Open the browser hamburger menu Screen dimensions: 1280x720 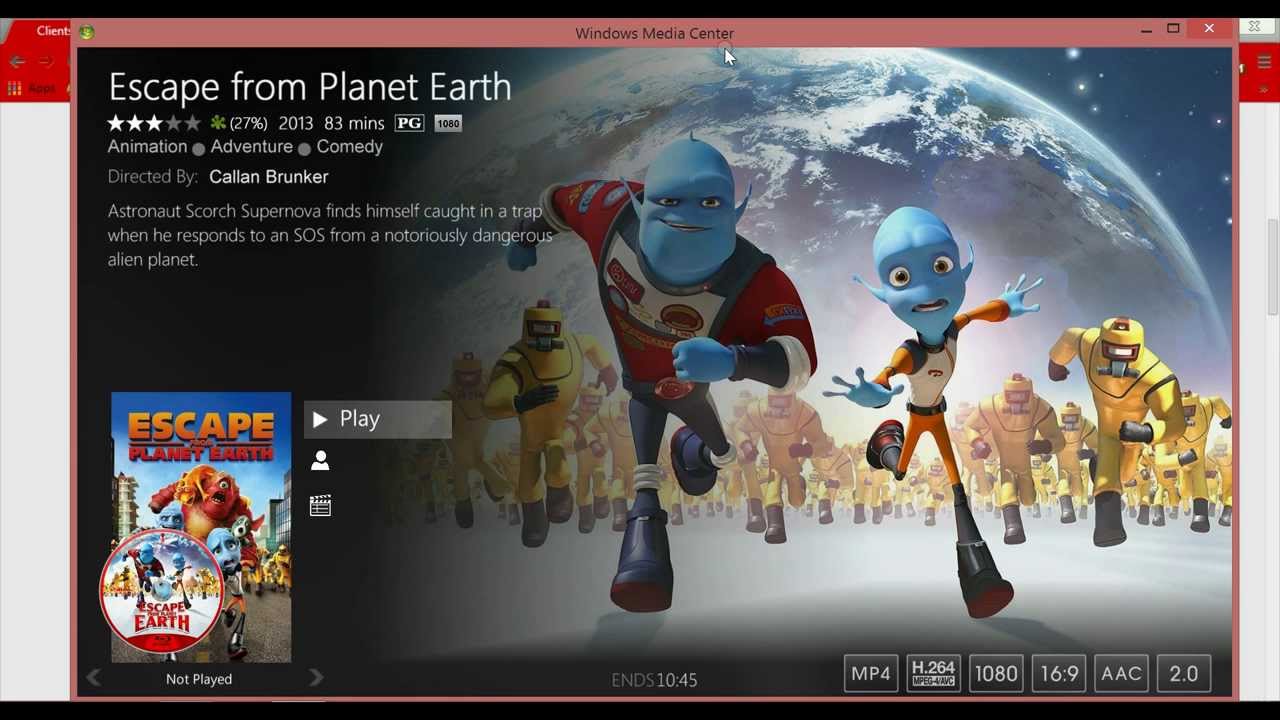[x=1264, y=63]
